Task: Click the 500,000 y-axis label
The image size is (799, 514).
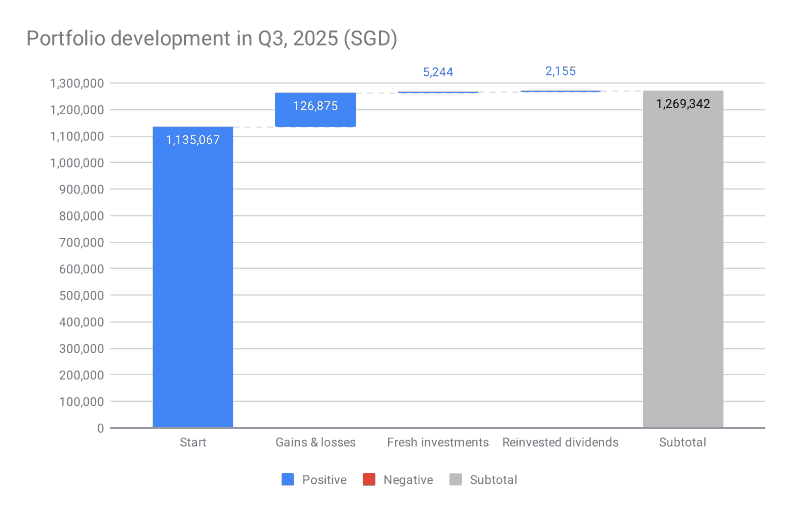Action: [79, 296]
